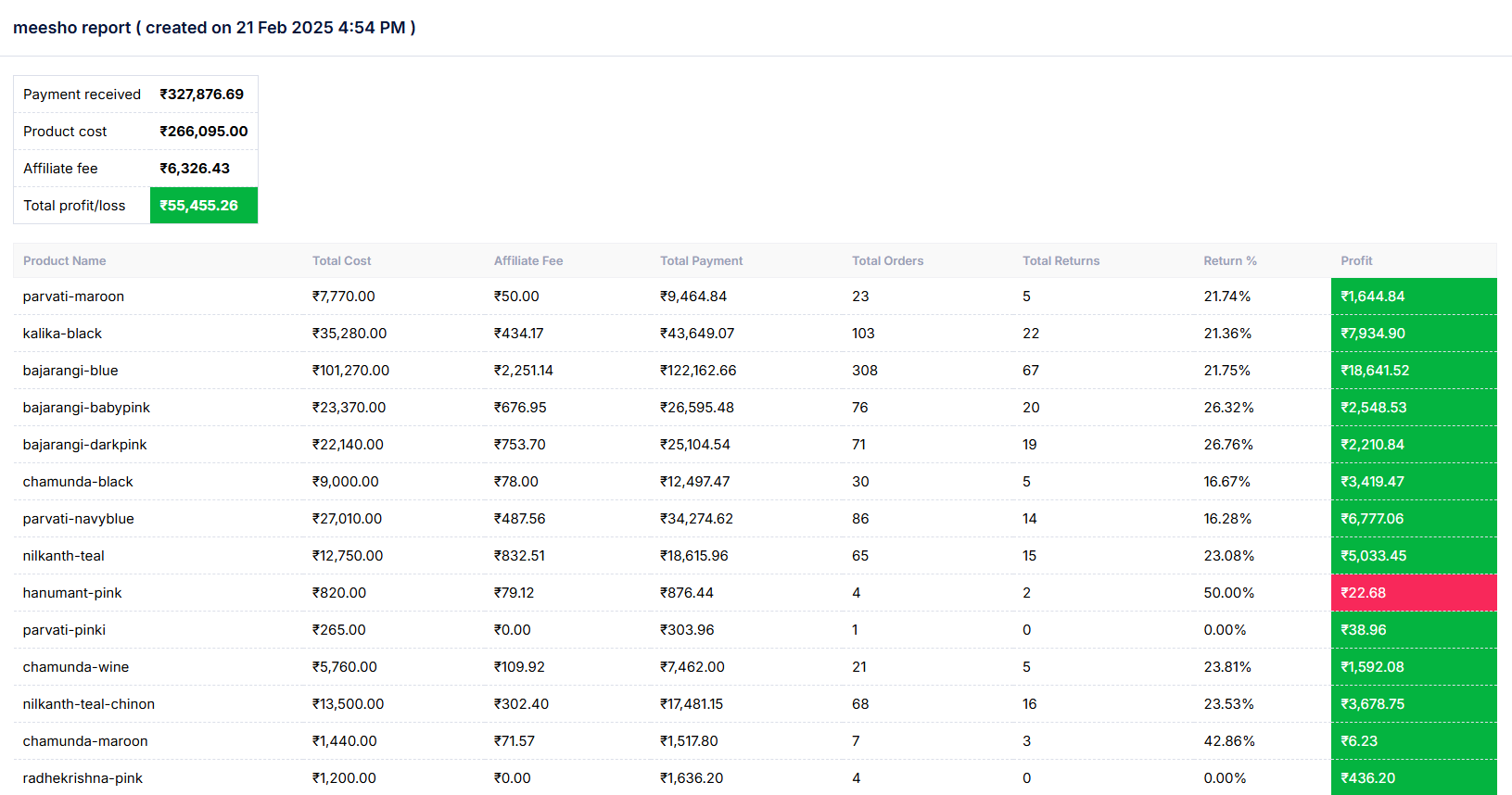Screen dimensions: 1512x795
Task: Click the profit cell ₹38.96
Action: [1414, 630]
